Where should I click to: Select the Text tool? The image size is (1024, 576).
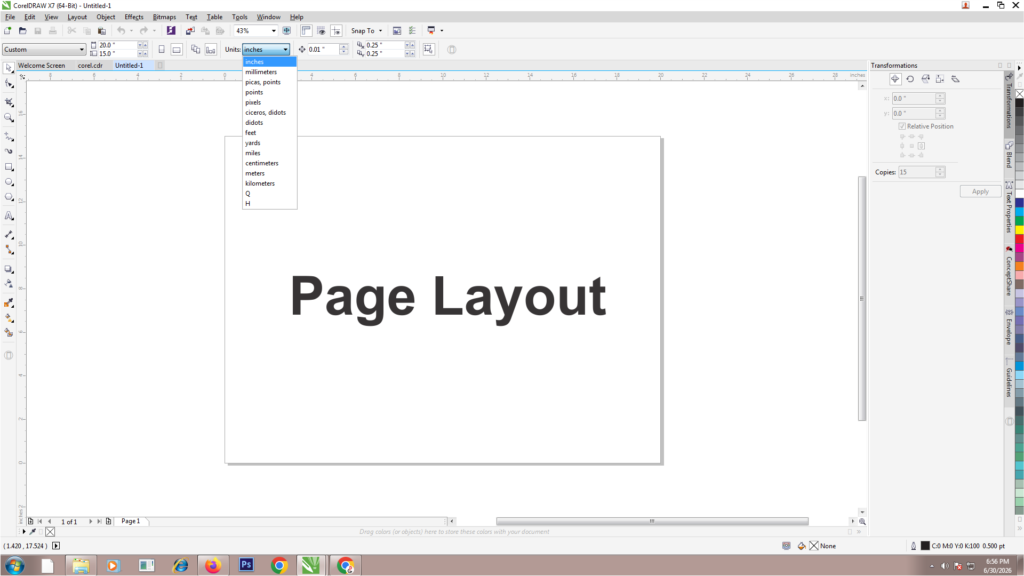[8, 216]
